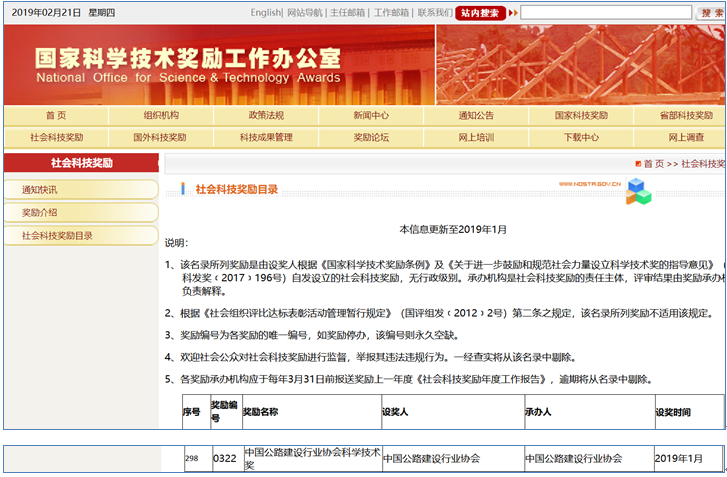Focus the site search input field
Viewport: 727px width, 477px height.
pos(606,13)
